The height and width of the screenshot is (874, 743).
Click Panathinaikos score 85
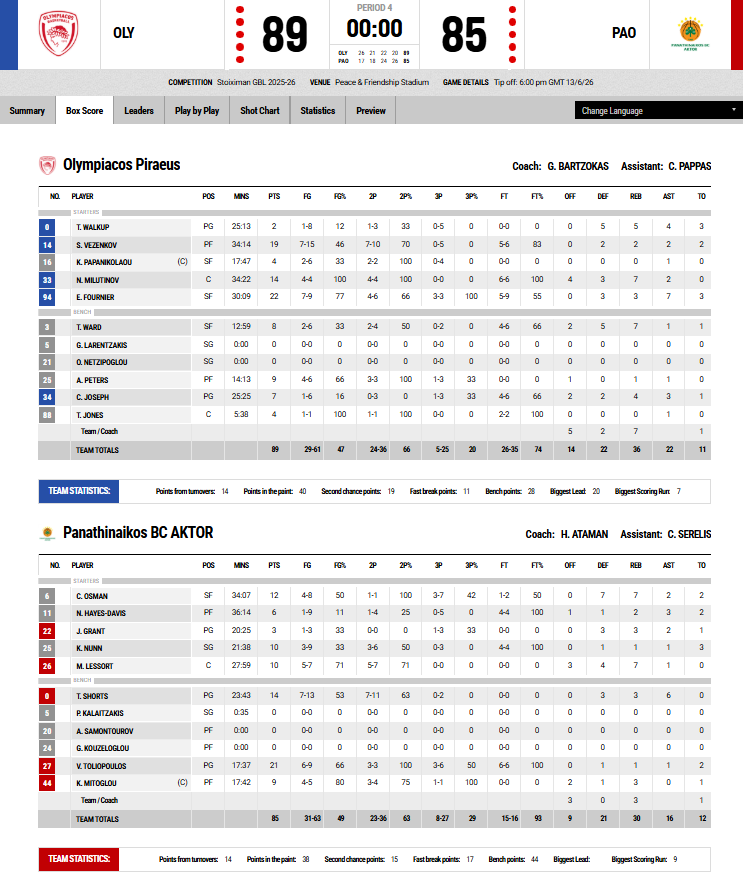464,35
